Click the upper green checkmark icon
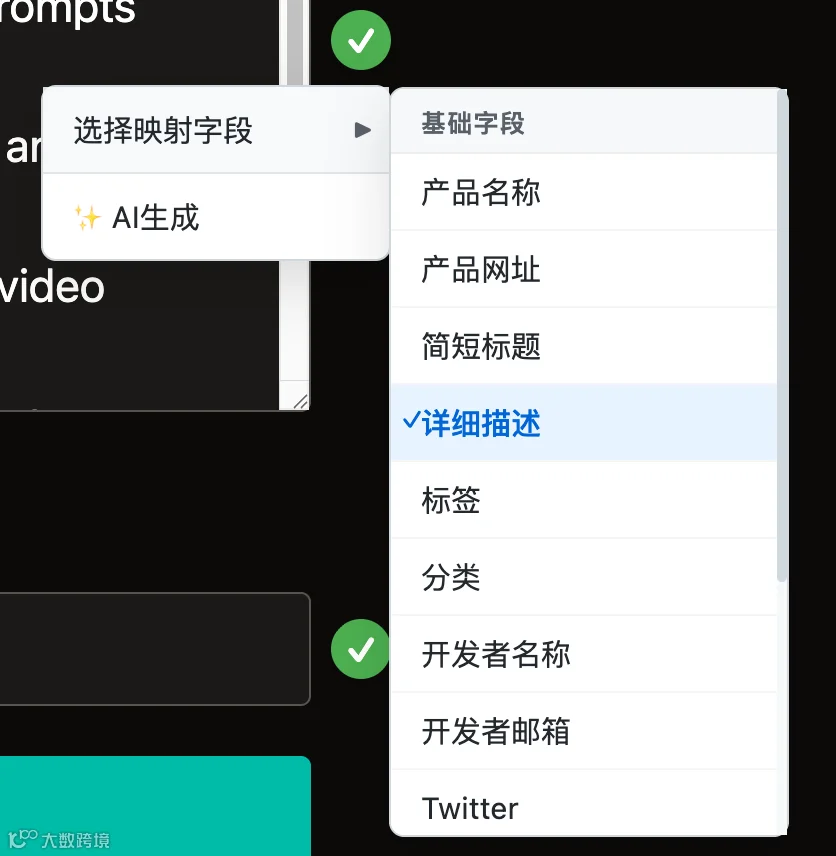 click(361, 40)
